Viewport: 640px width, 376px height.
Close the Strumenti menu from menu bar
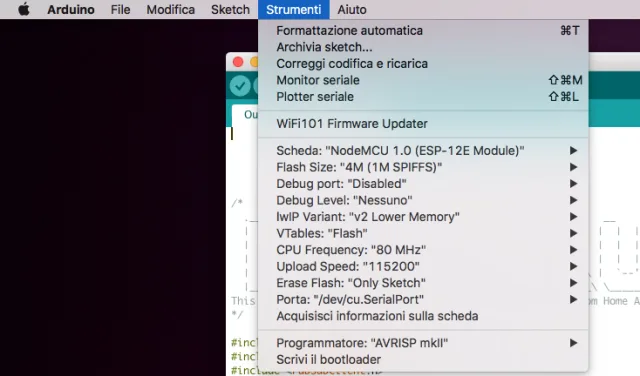(x=293, y=9)
